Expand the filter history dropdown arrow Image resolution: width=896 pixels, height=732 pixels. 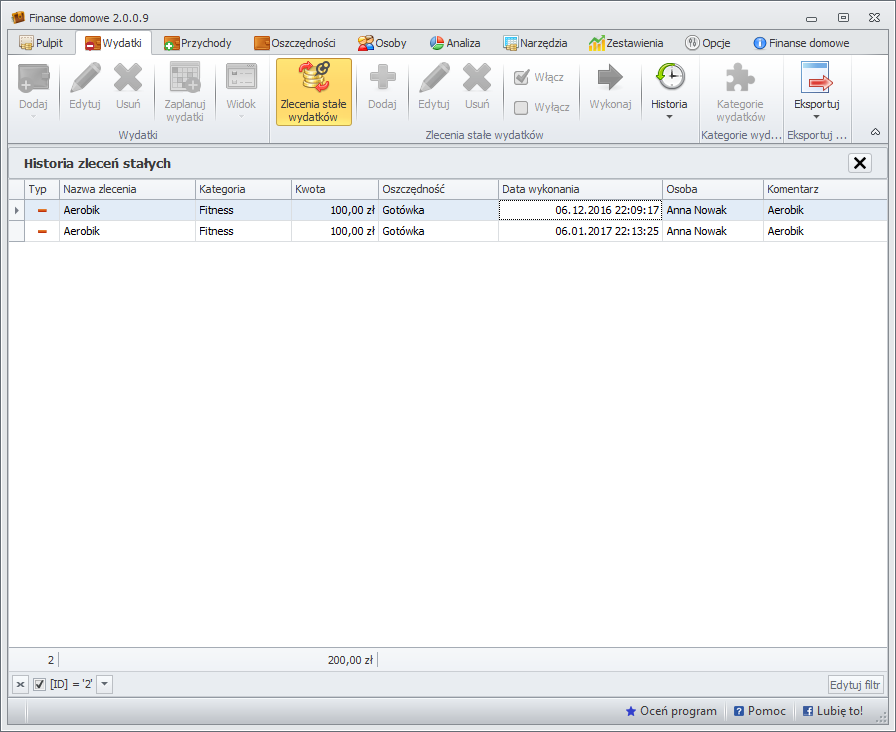[106, 684]
